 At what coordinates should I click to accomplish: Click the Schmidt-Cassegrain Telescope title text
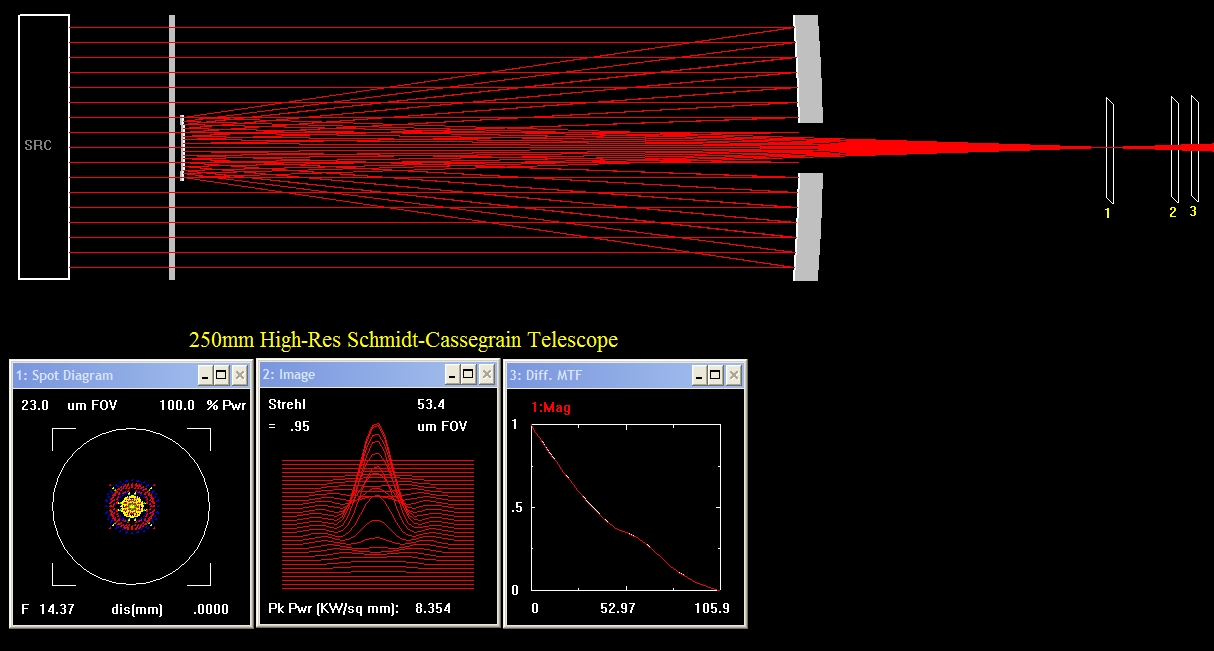(403, 340)
